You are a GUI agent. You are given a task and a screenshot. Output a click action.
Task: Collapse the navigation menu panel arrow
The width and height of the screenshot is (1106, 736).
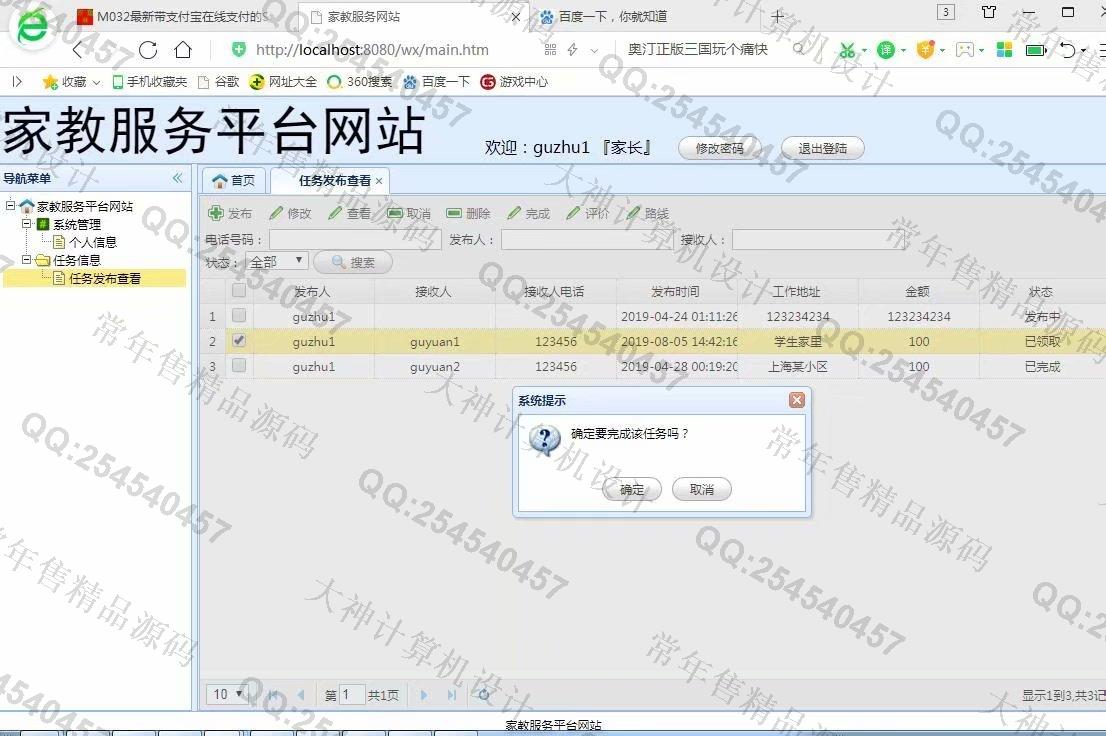click(x=178, y=178)
